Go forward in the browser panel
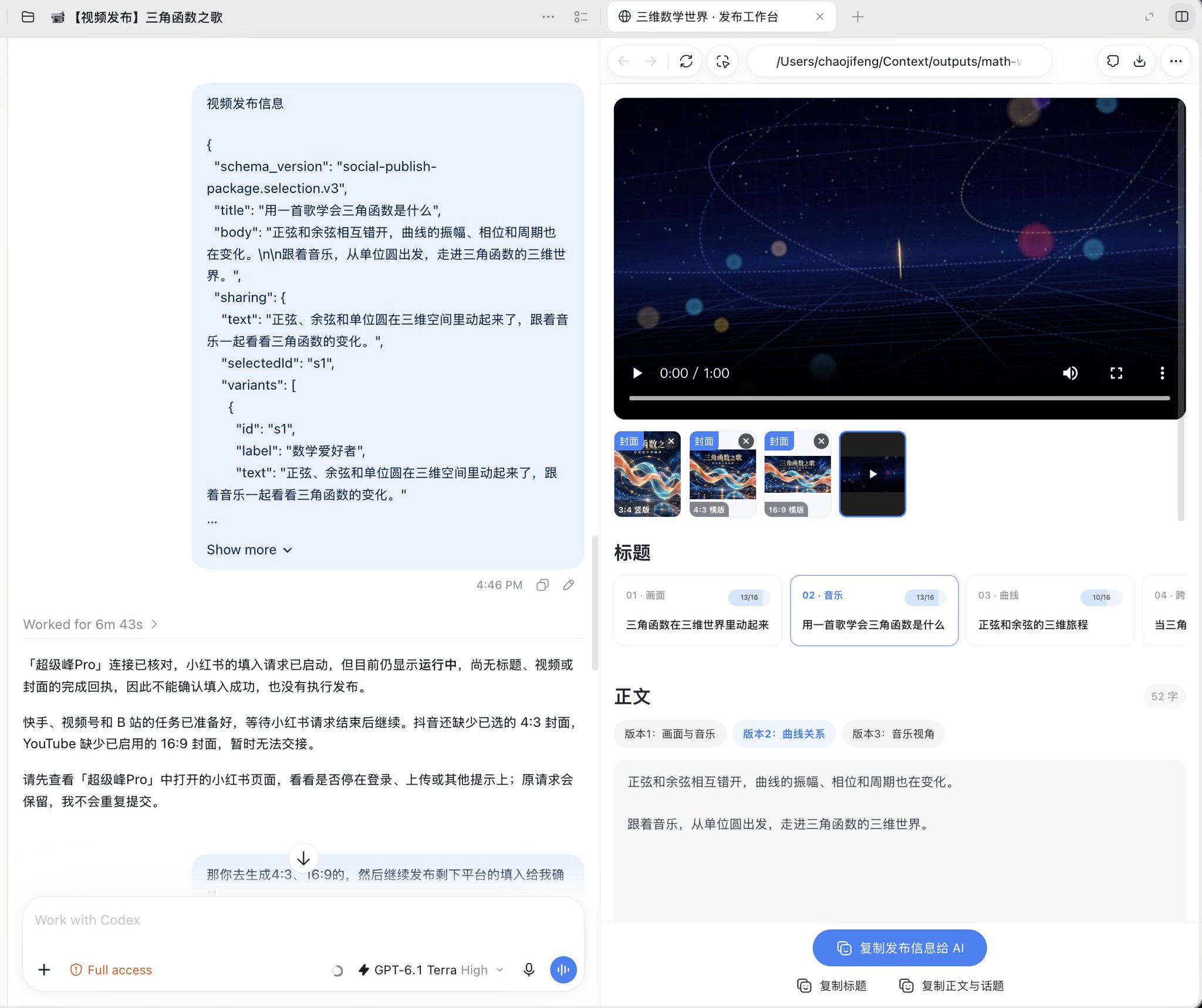Viewport: 1202px width, 1008px height. 650,61
